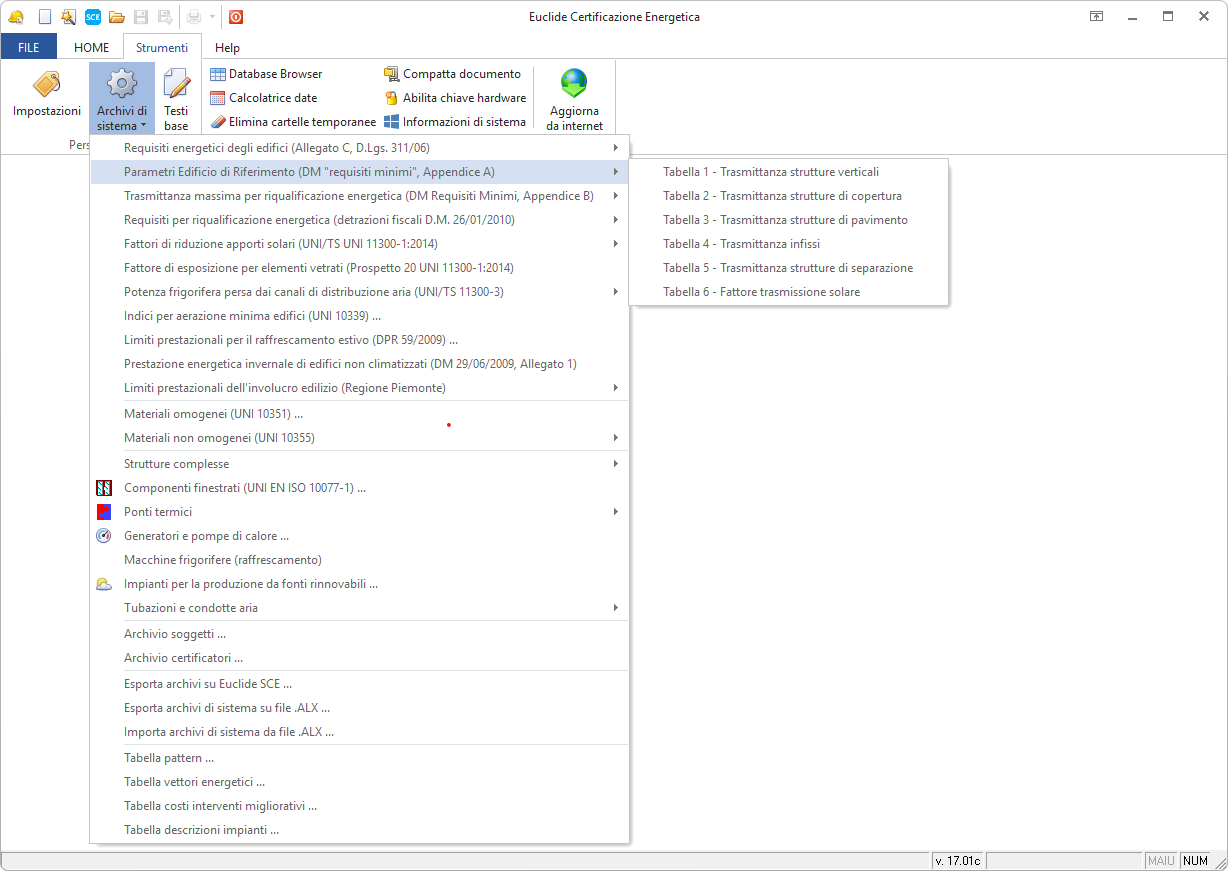Open Informazioni di sistema
The width and height of the screenshot is (1228, 871).
(x=455, y=122)
